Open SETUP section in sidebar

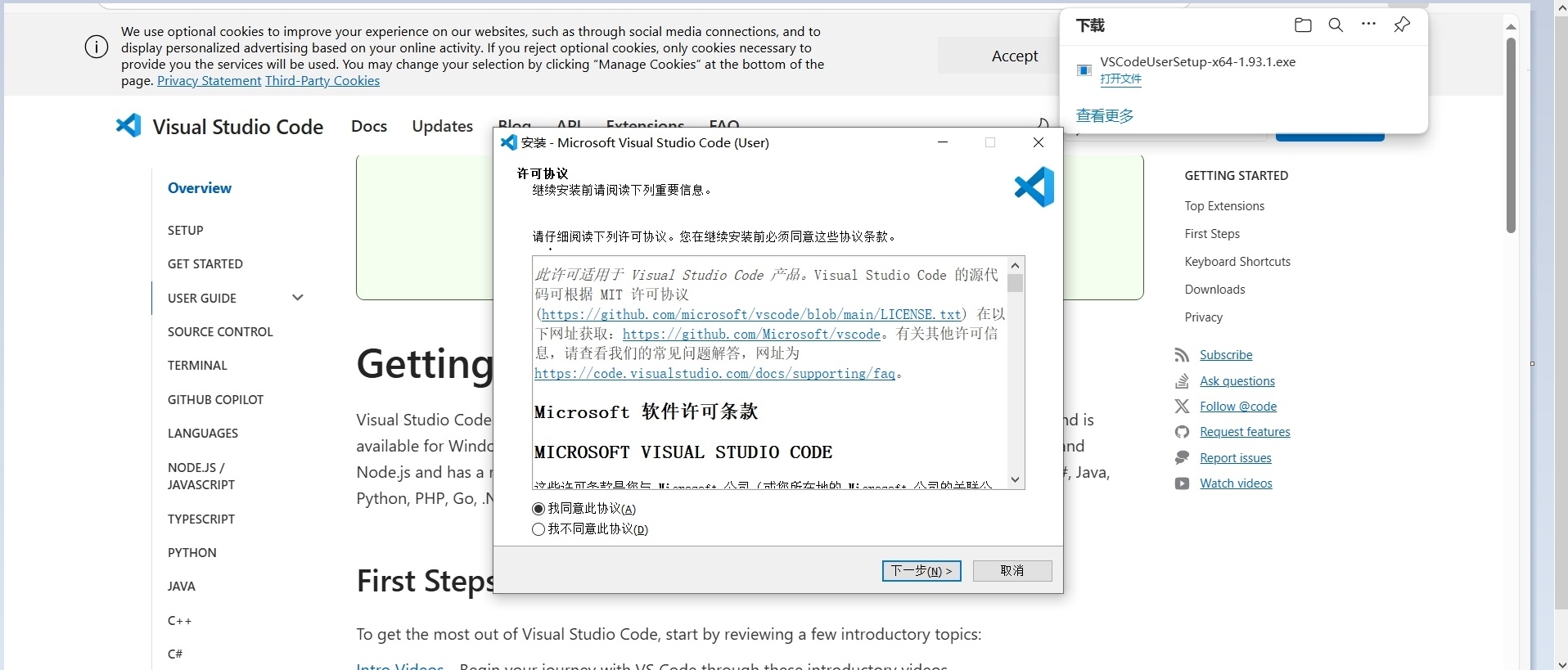point(186,231)
